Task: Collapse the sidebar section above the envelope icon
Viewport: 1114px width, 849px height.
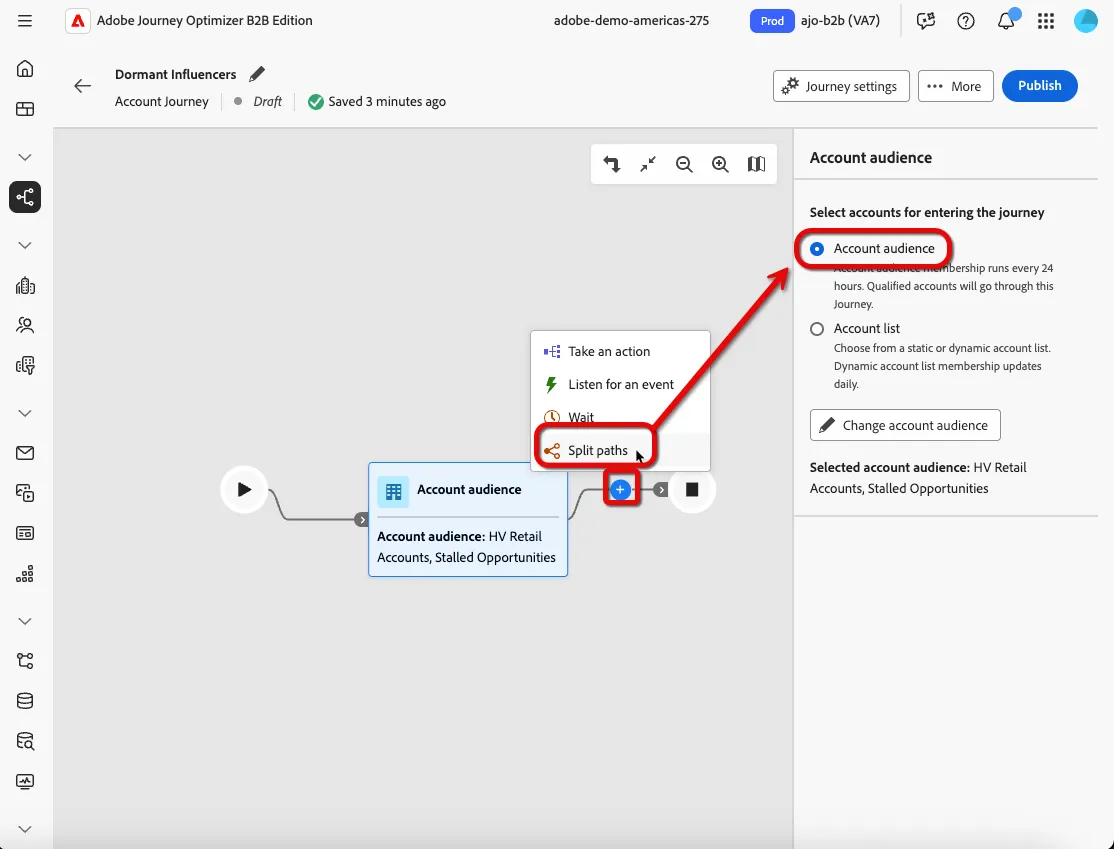Action: (x=25, y=413)
